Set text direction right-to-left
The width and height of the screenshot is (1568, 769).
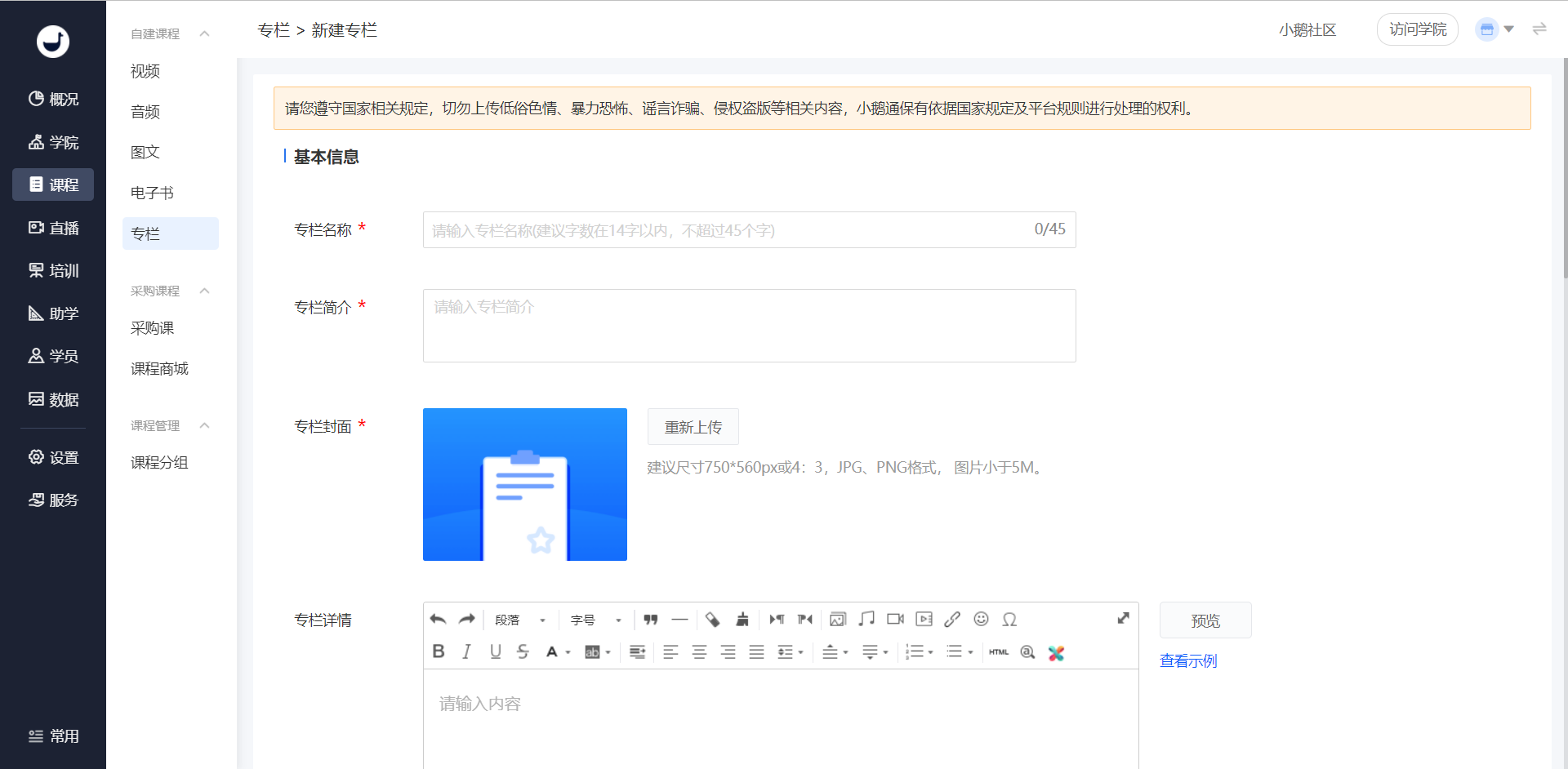click(805, 620)
